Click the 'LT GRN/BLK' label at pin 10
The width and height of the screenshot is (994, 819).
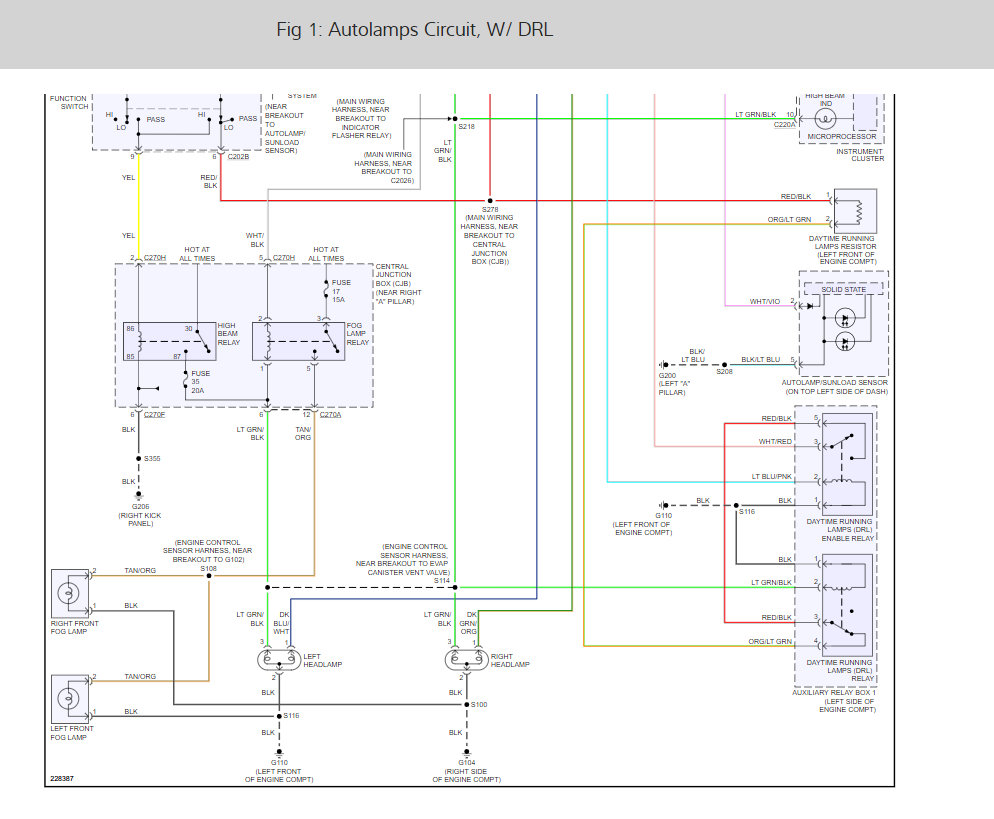[756, 115]
